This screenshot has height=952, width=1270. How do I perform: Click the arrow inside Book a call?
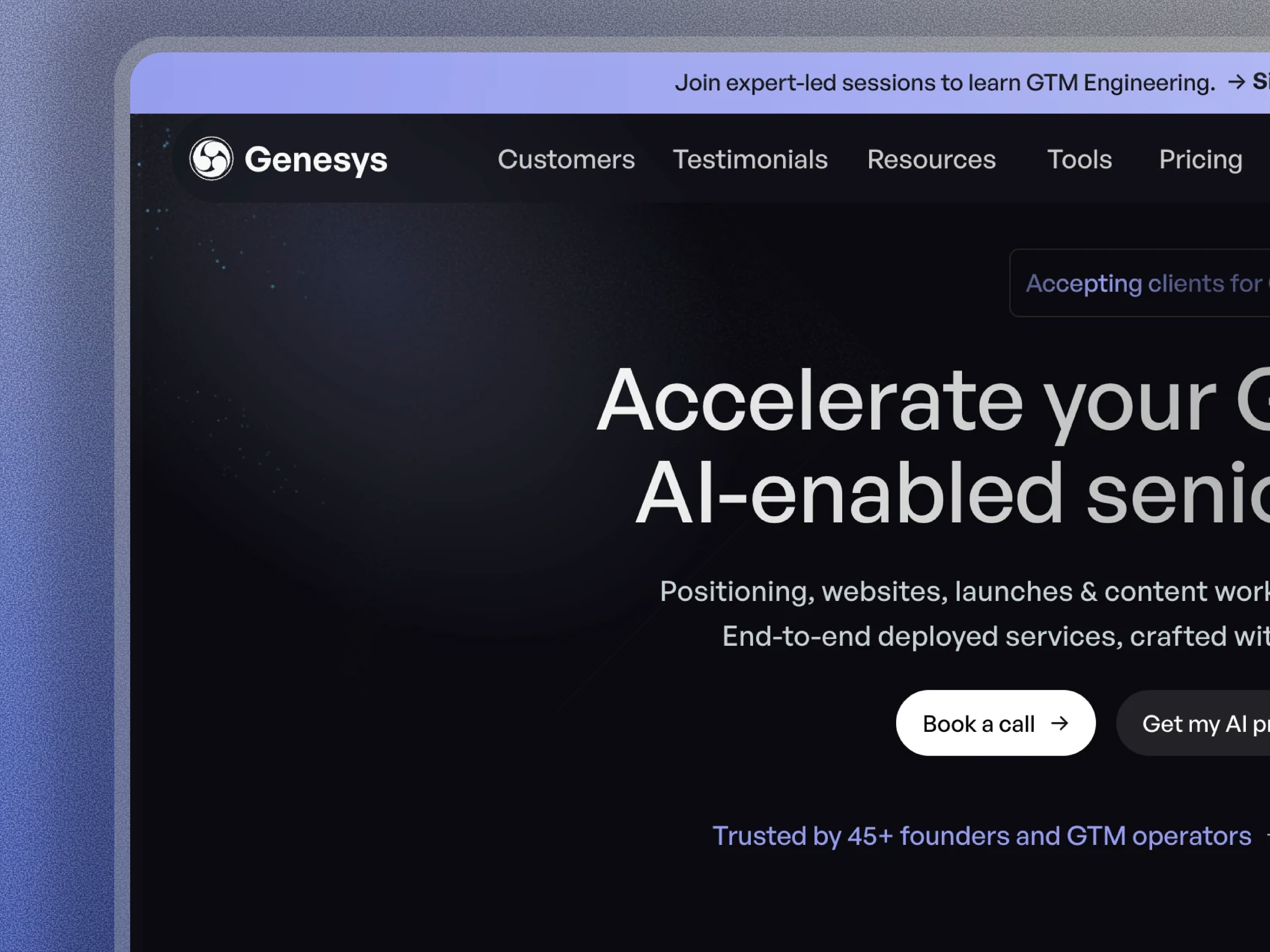(x=1060, y=723)
